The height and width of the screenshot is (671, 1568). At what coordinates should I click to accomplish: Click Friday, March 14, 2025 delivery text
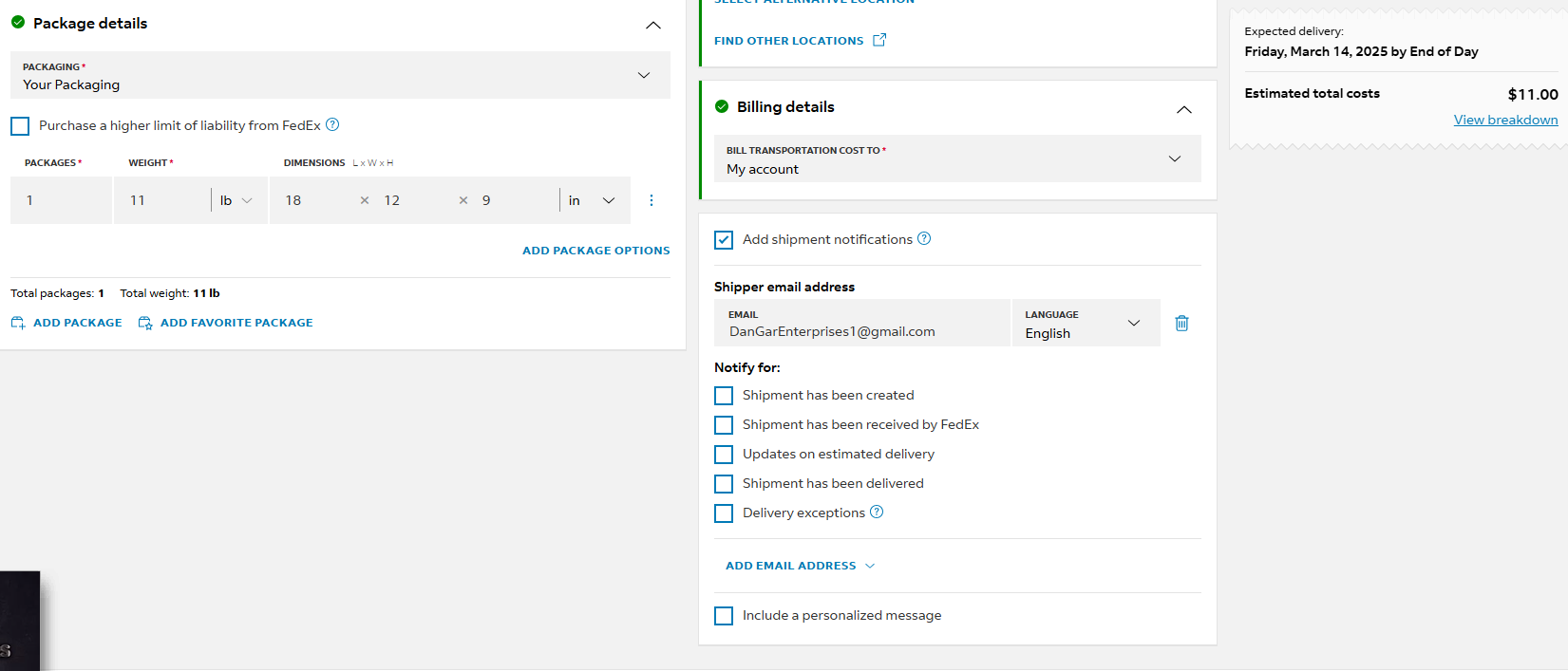[x=1362, y=51]
